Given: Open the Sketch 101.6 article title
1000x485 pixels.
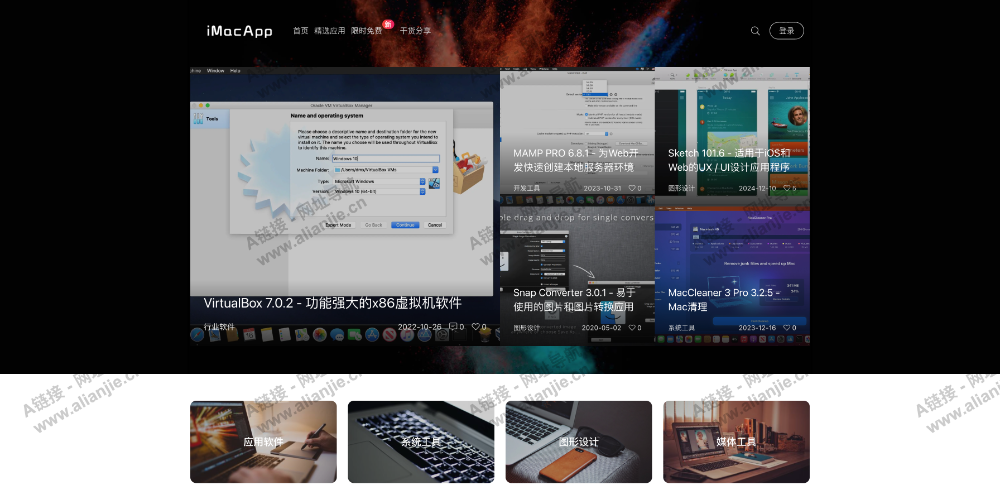Looking at the screenshot, I should pyautogui.click(x=730, y=160).
